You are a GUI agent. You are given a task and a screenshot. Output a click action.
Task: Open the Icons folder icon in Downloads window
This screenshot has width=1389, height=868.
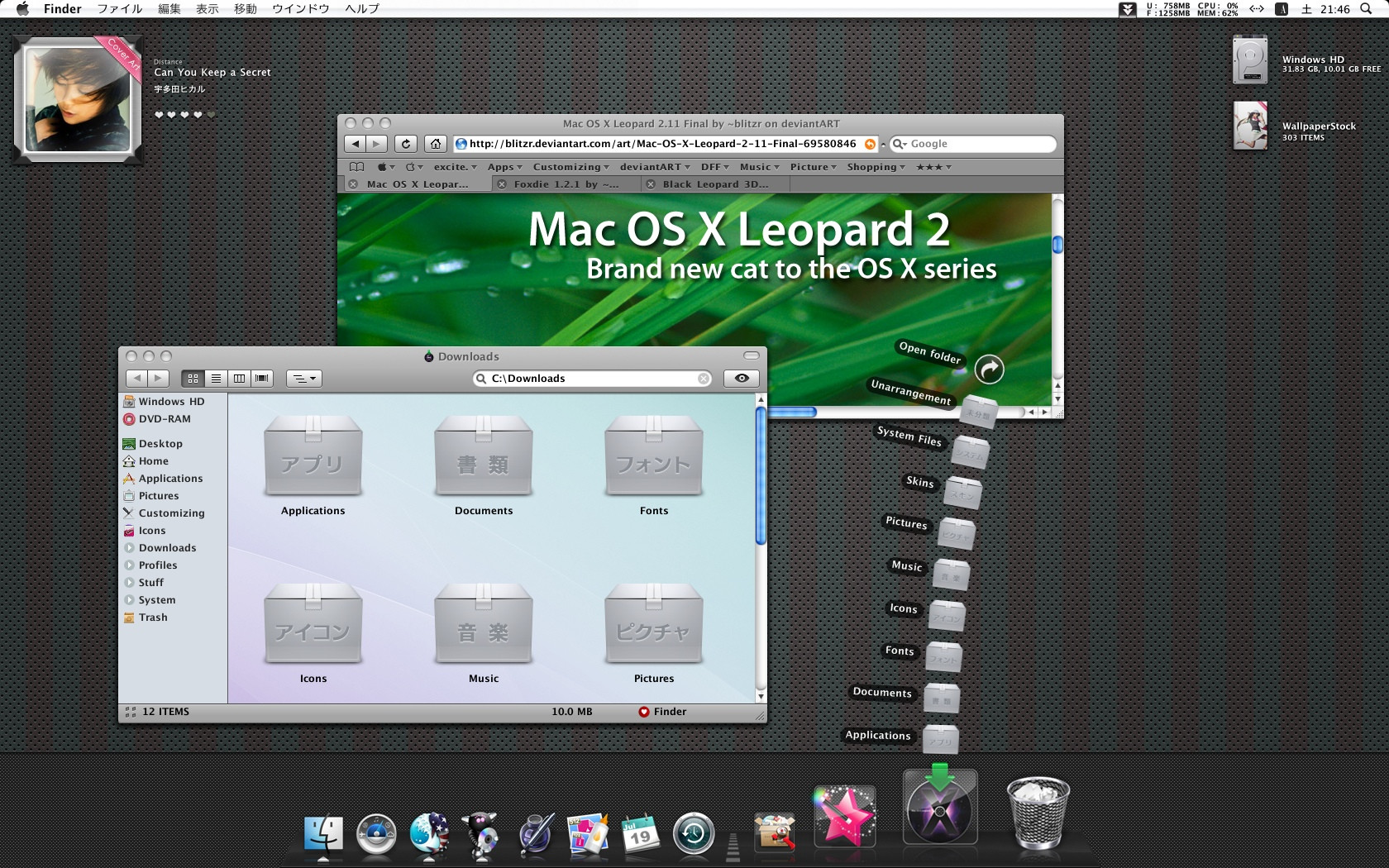(x=313, y=624)
